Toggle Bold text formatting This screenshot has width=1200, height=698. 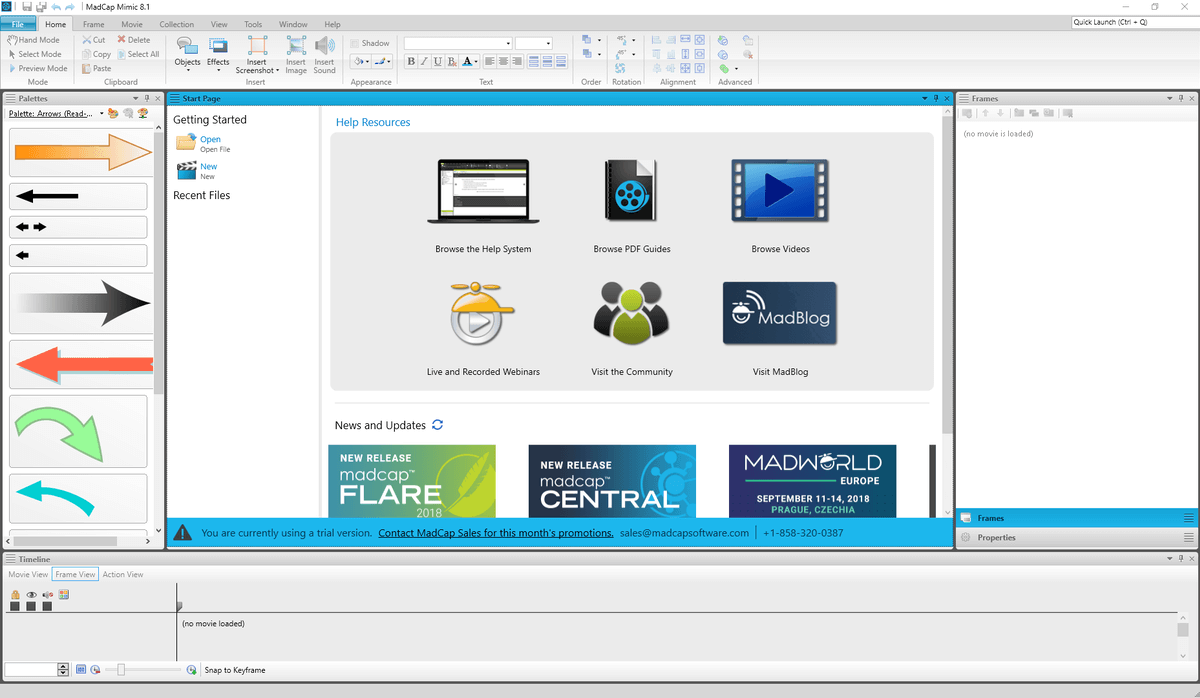point(411,61)
